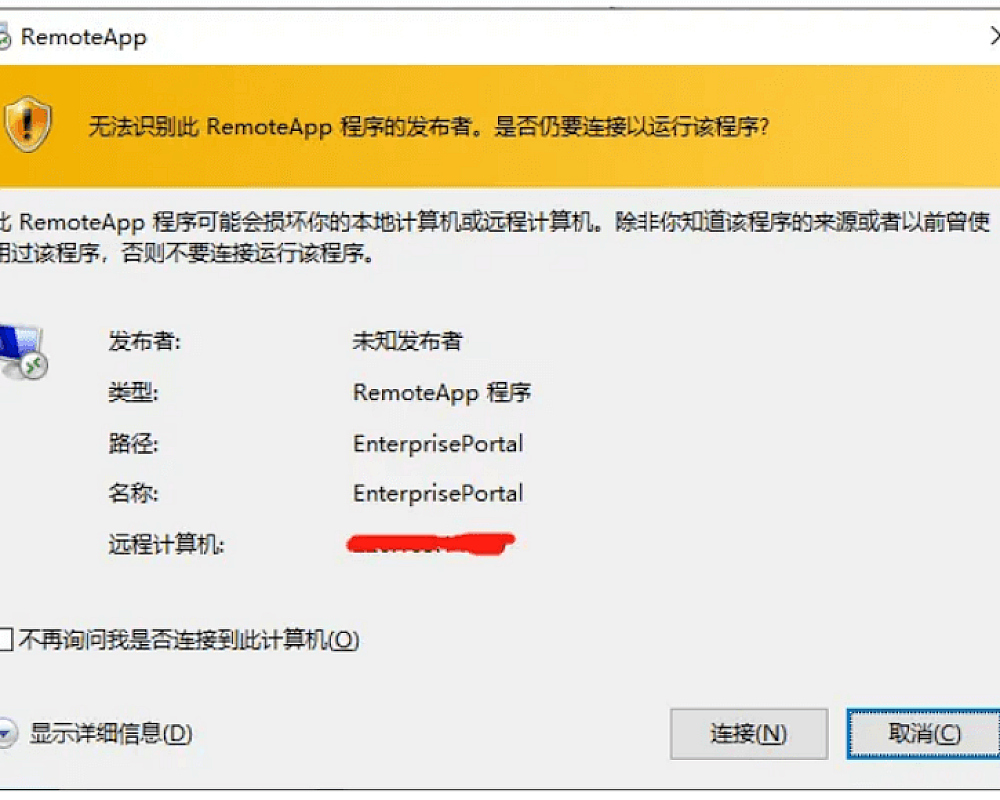Select the 路径 field label
Image resolution: width=1000 pixels, height=800 pixels.
click(133, 443)
